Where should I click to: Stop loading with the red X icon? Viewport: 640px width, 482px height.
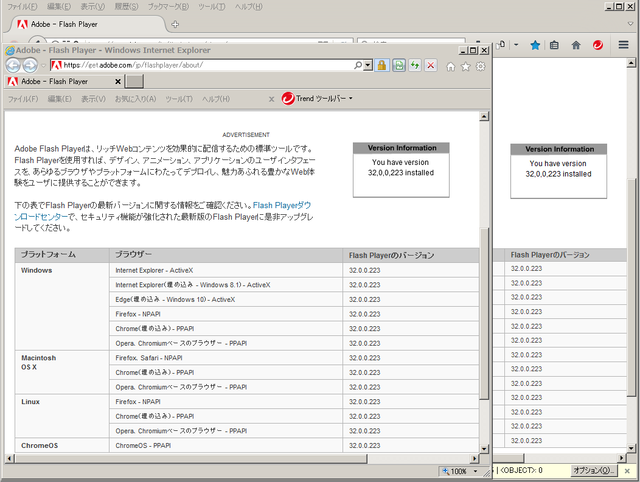click(431, 65)
